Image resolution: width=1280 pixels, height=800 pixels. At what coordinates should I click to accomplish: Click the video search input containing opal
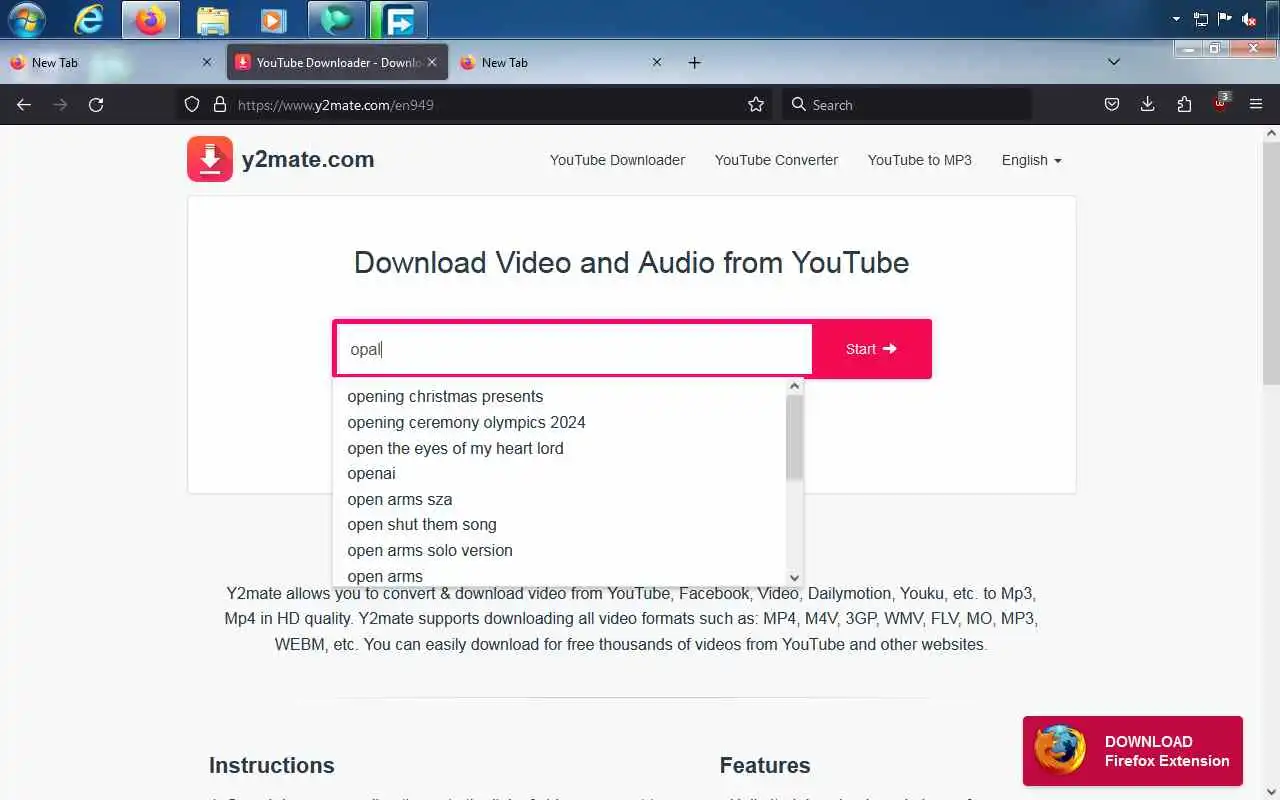point(574,349)
